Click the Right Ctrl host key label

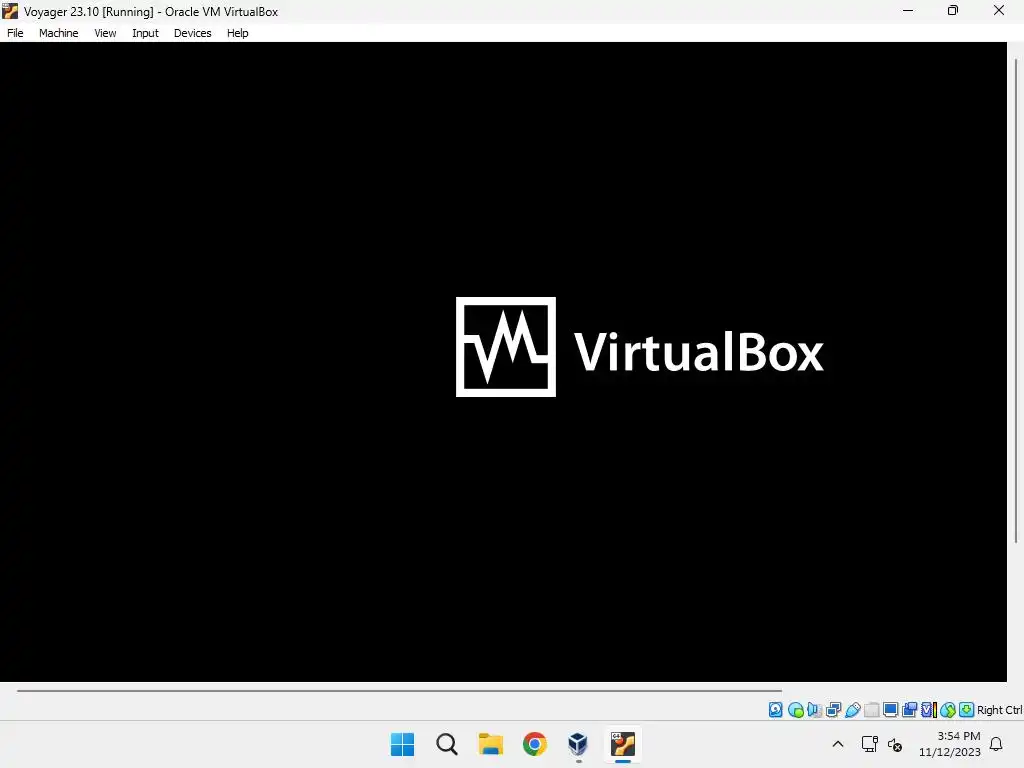999,710
